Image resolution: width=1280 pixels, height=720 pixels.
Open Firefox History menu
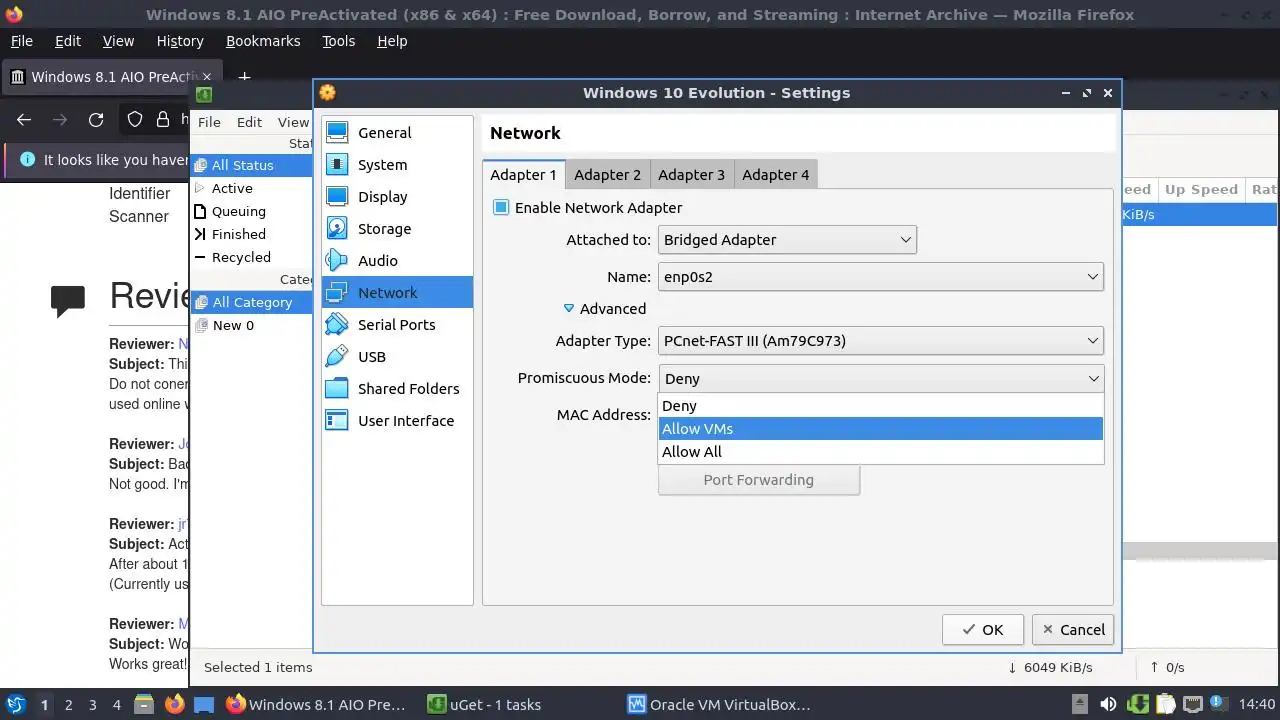[180, 41]
